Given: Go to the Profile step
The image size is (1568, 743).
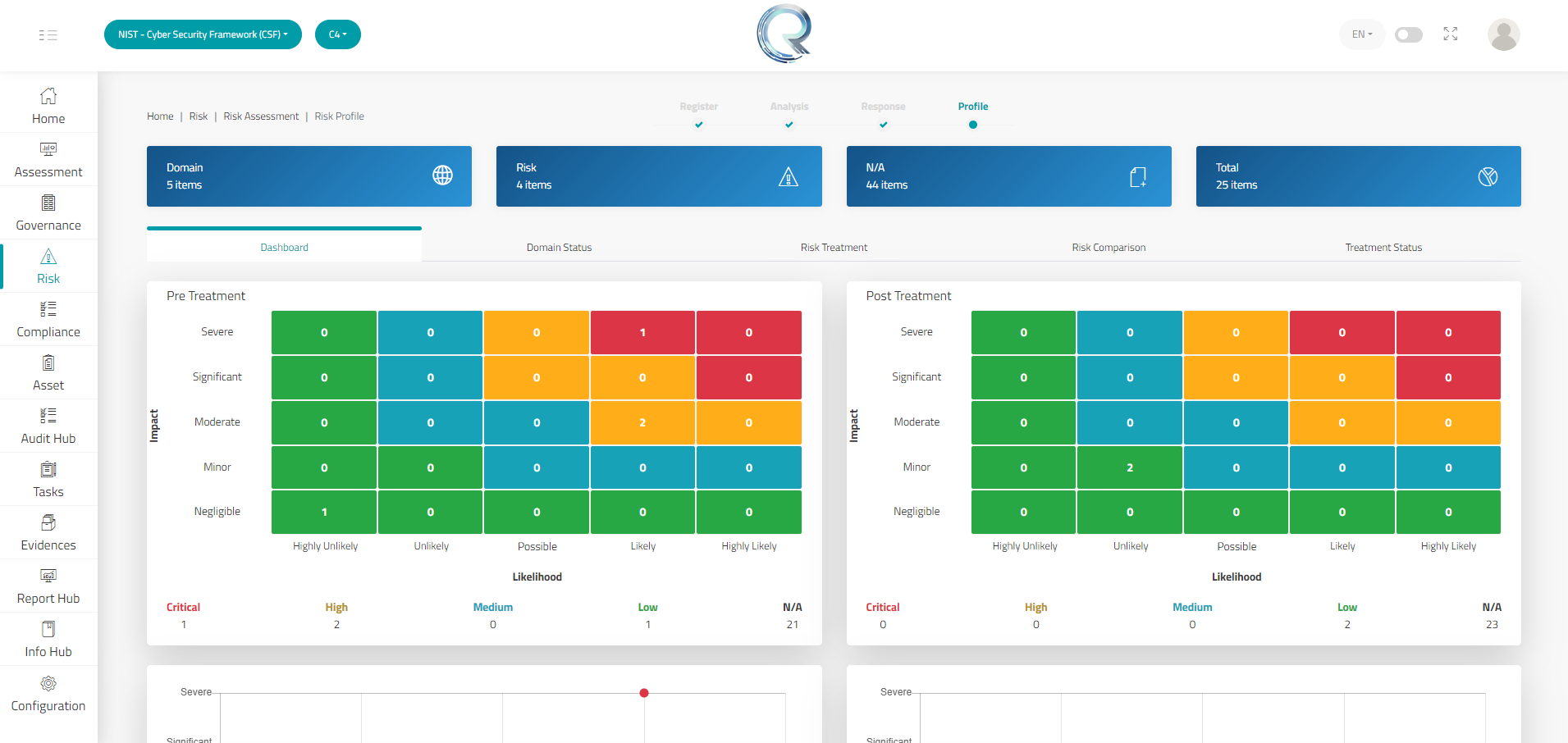Looking at the screenshot, I should click(x=973, y=107).
